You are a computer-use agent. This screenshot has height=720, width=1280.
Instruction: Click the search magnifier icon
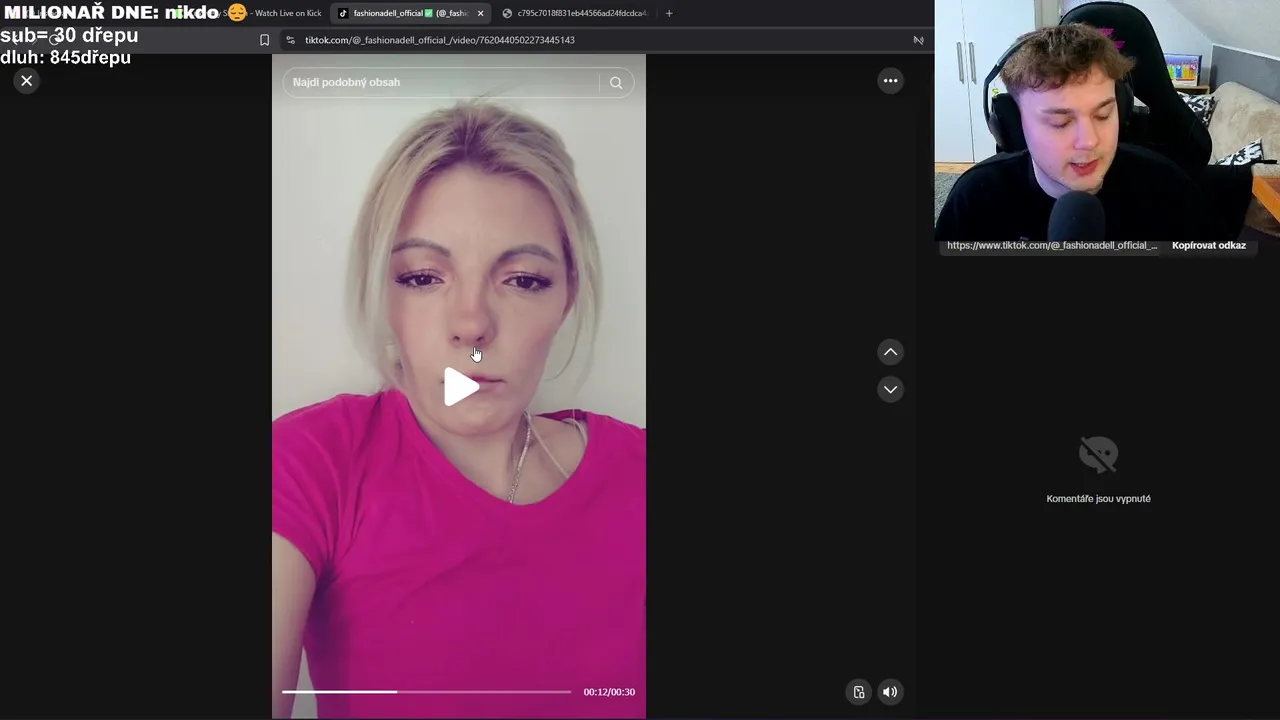pyautogui.click(x=616, y=83)
